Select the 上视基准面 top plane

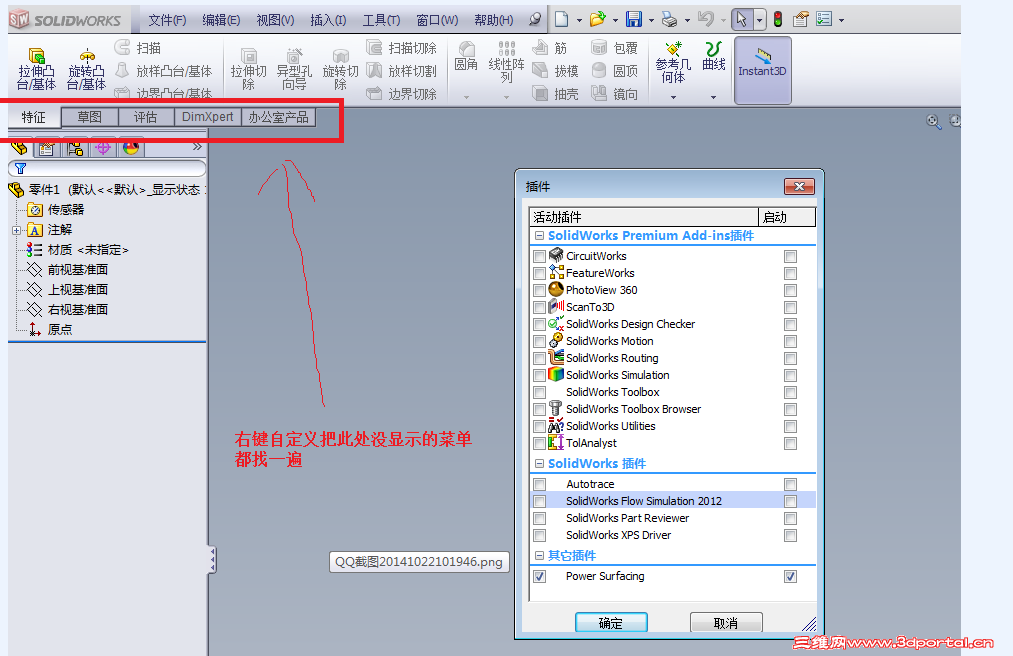pyautogui.click(x=67, y=290)
